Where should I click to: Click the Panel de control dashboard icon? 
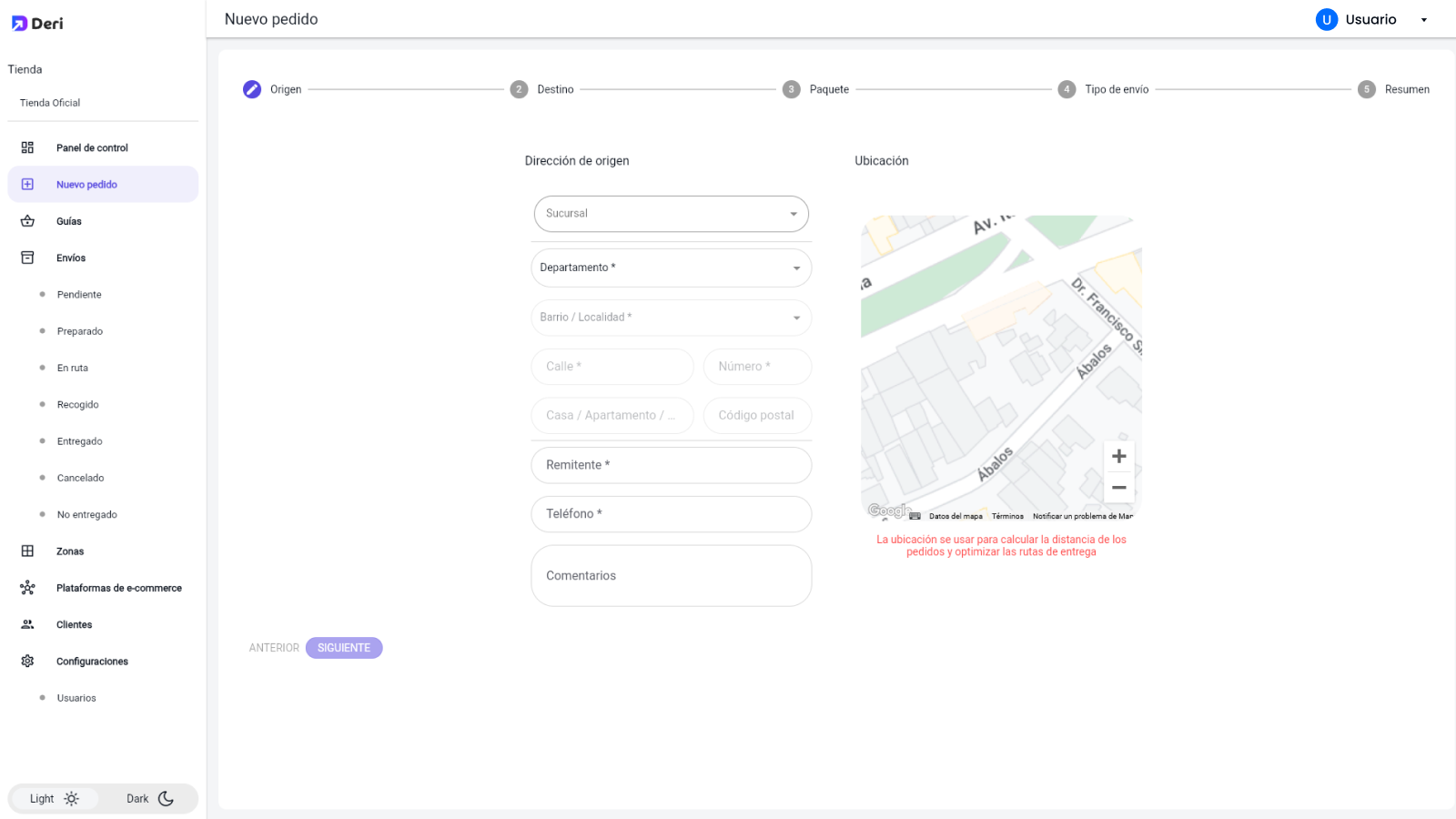[x=27, y=147]
